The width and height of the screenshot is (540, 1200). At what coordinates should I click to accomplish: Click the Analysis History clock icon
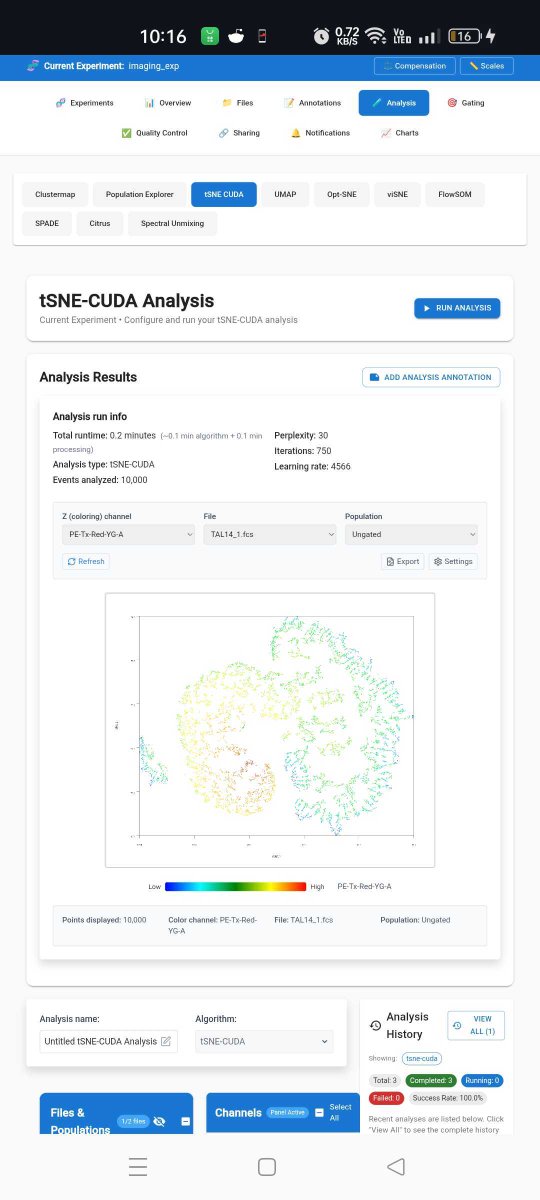pyautogui.click(x=375, y=1025)
